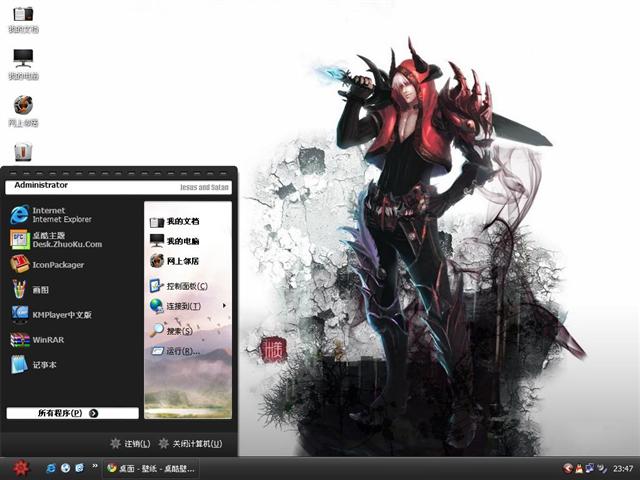This screenshot has height=480, width=640.
Task: Open 网上邻居 in start menu right pane
Action: click(174, 260)
